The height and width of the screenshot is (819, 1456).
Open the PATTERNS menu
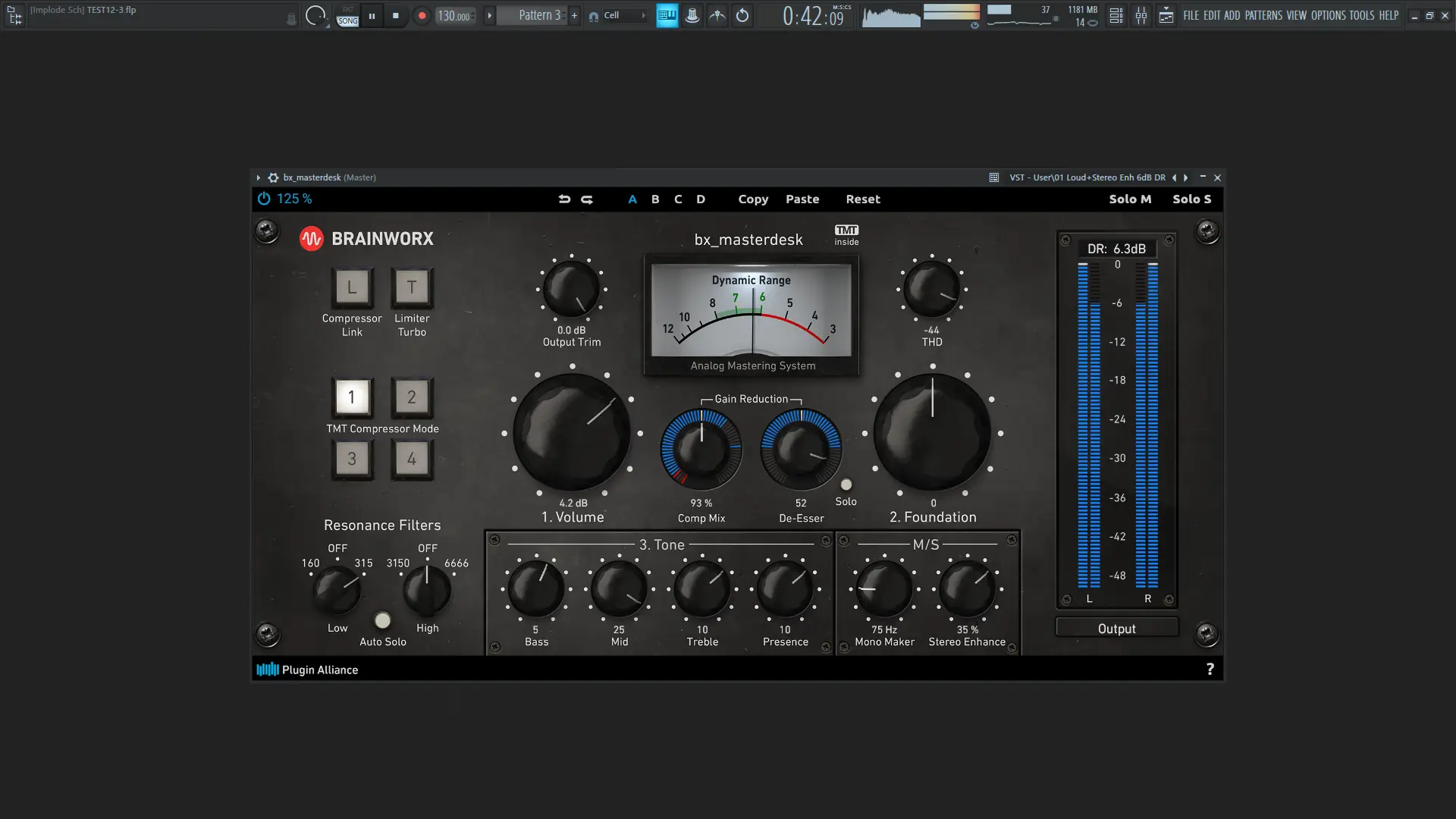click(1263, 15)
